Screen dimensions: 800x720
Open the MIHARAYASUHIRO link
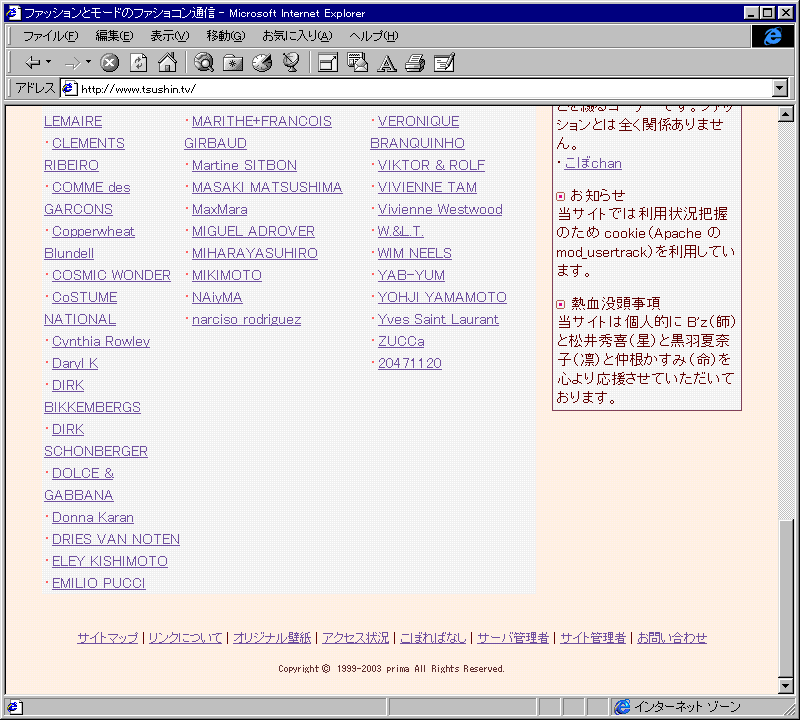click(255, 254)
